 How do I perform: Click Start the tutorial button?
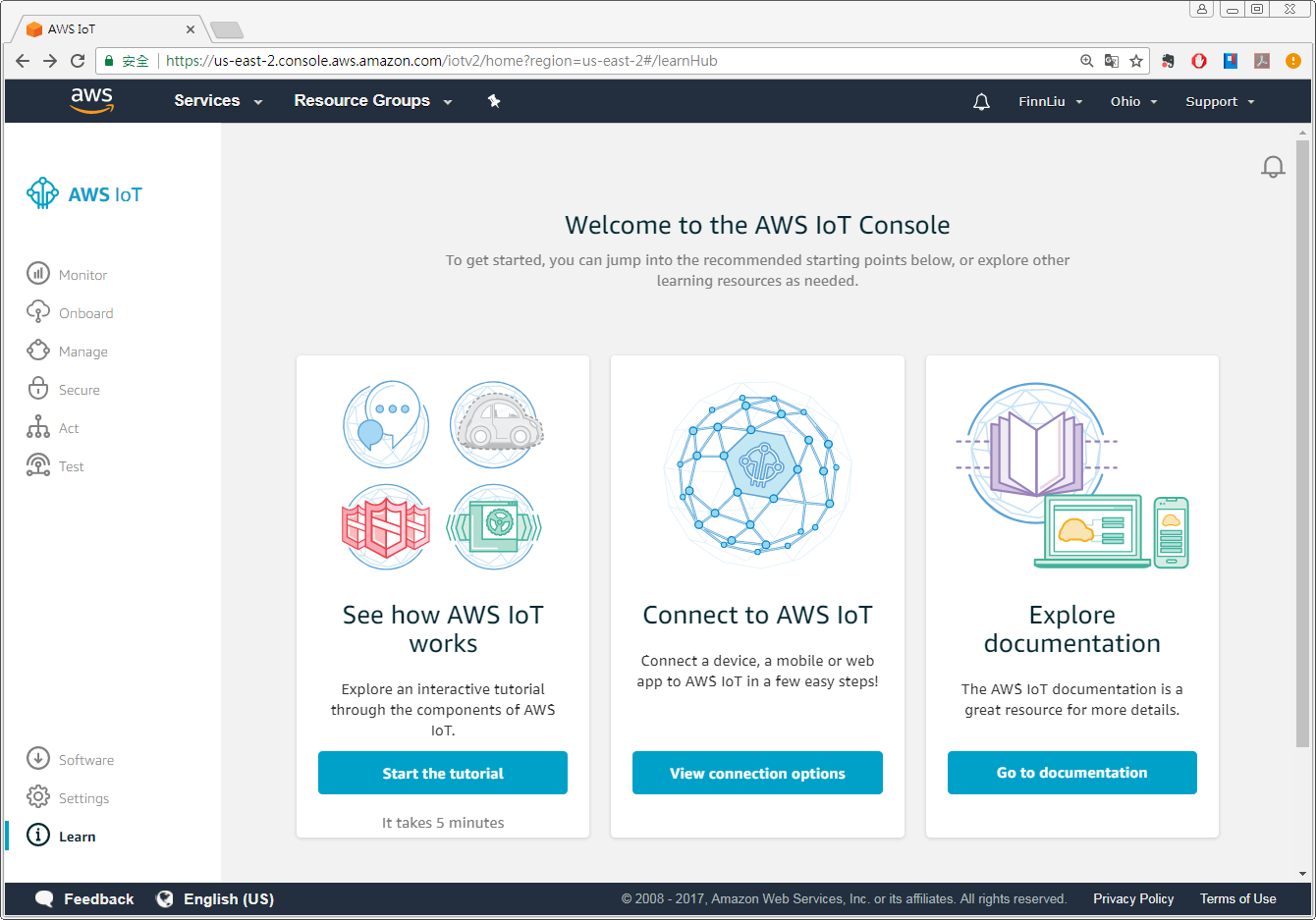coord(443,773)
